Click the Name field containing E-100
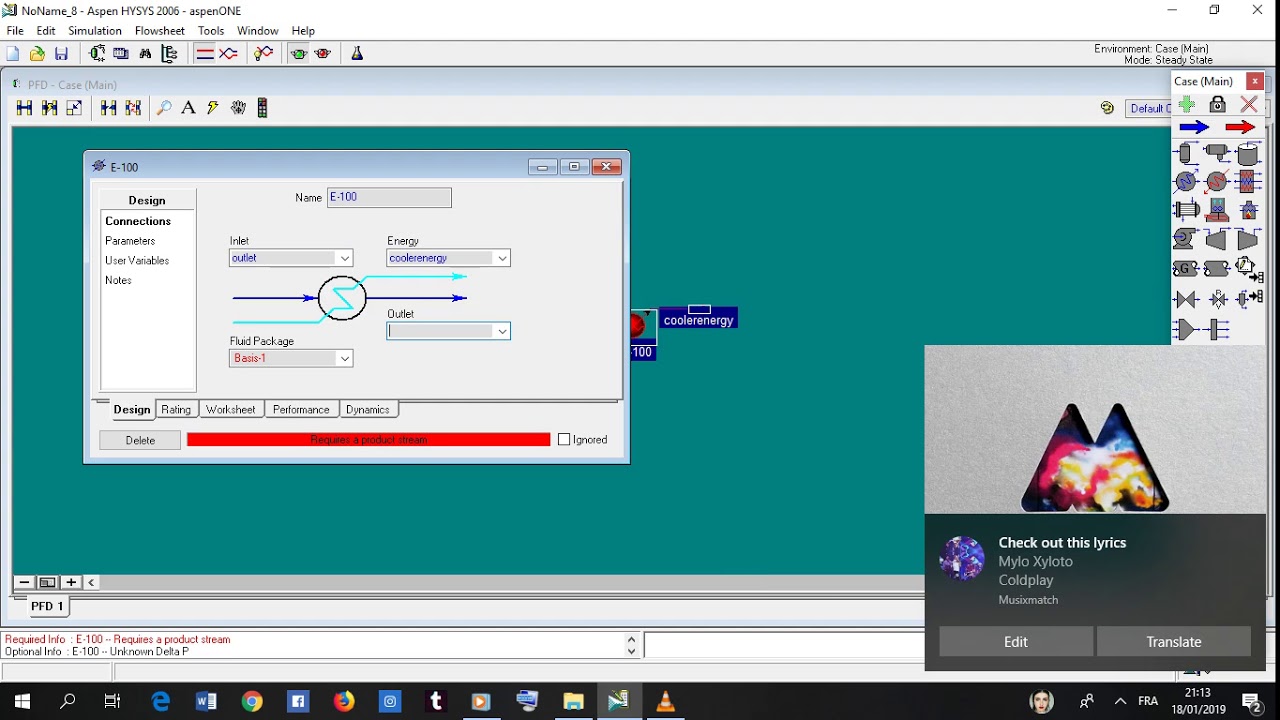The image size is (1280, 720). (x=389, y=197)
